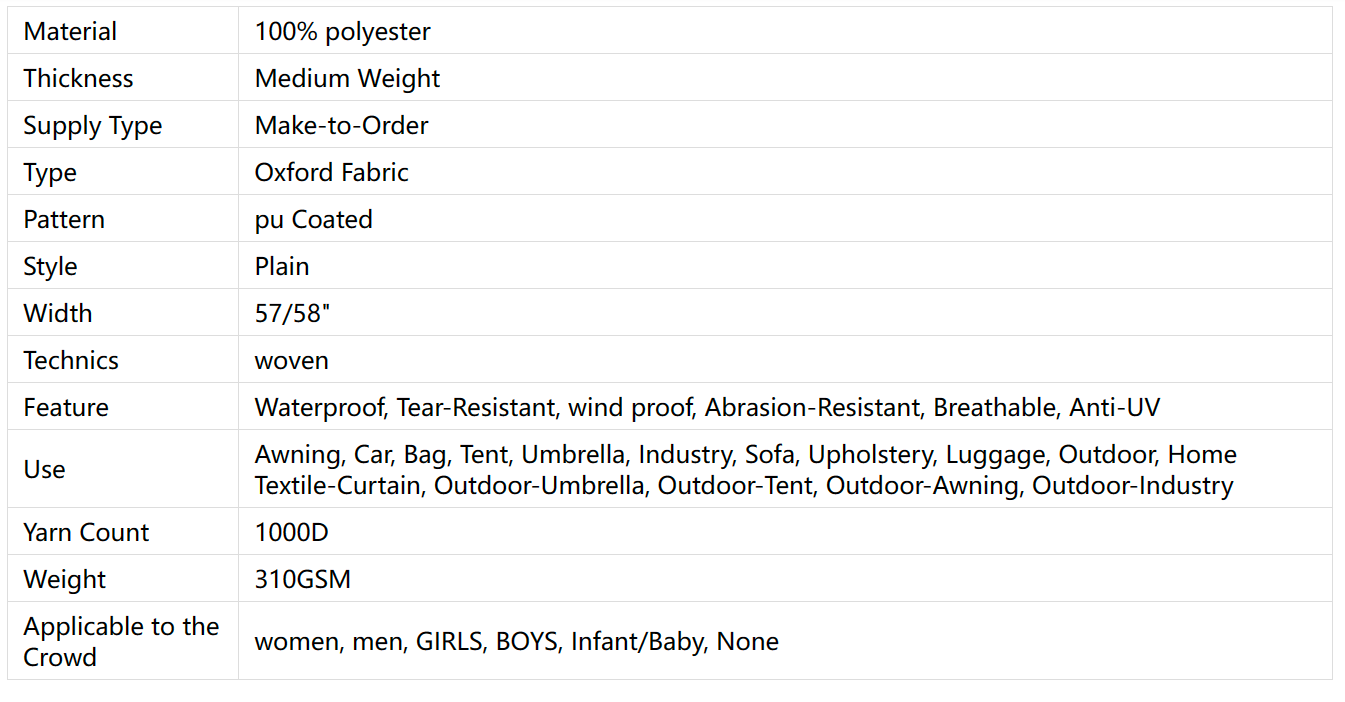Click the Thickness row label
1345x702 pixels.
78,78
